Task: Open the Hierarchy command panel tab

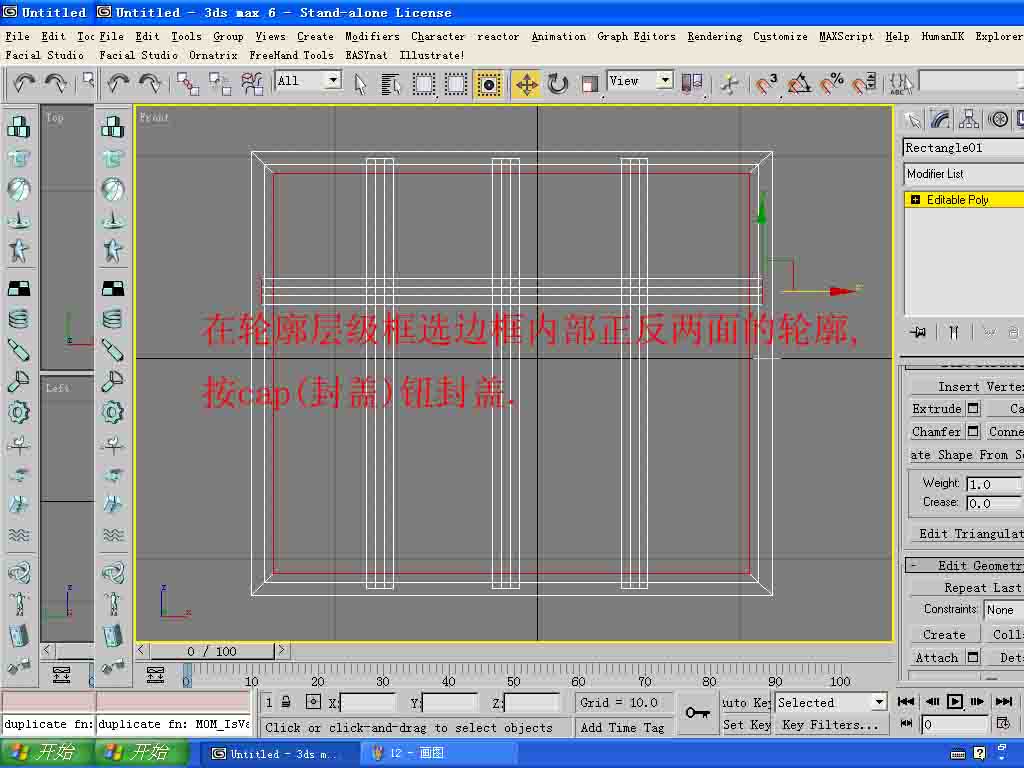Action: 969,120
